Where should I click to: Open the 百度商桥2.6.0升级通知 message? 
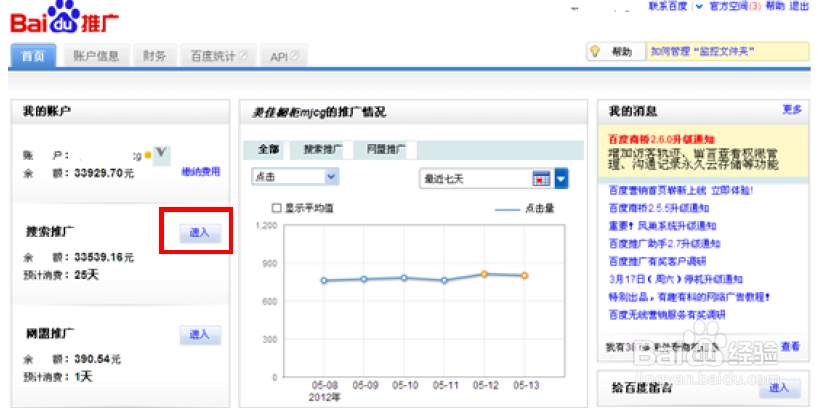(x=661, y=140)
